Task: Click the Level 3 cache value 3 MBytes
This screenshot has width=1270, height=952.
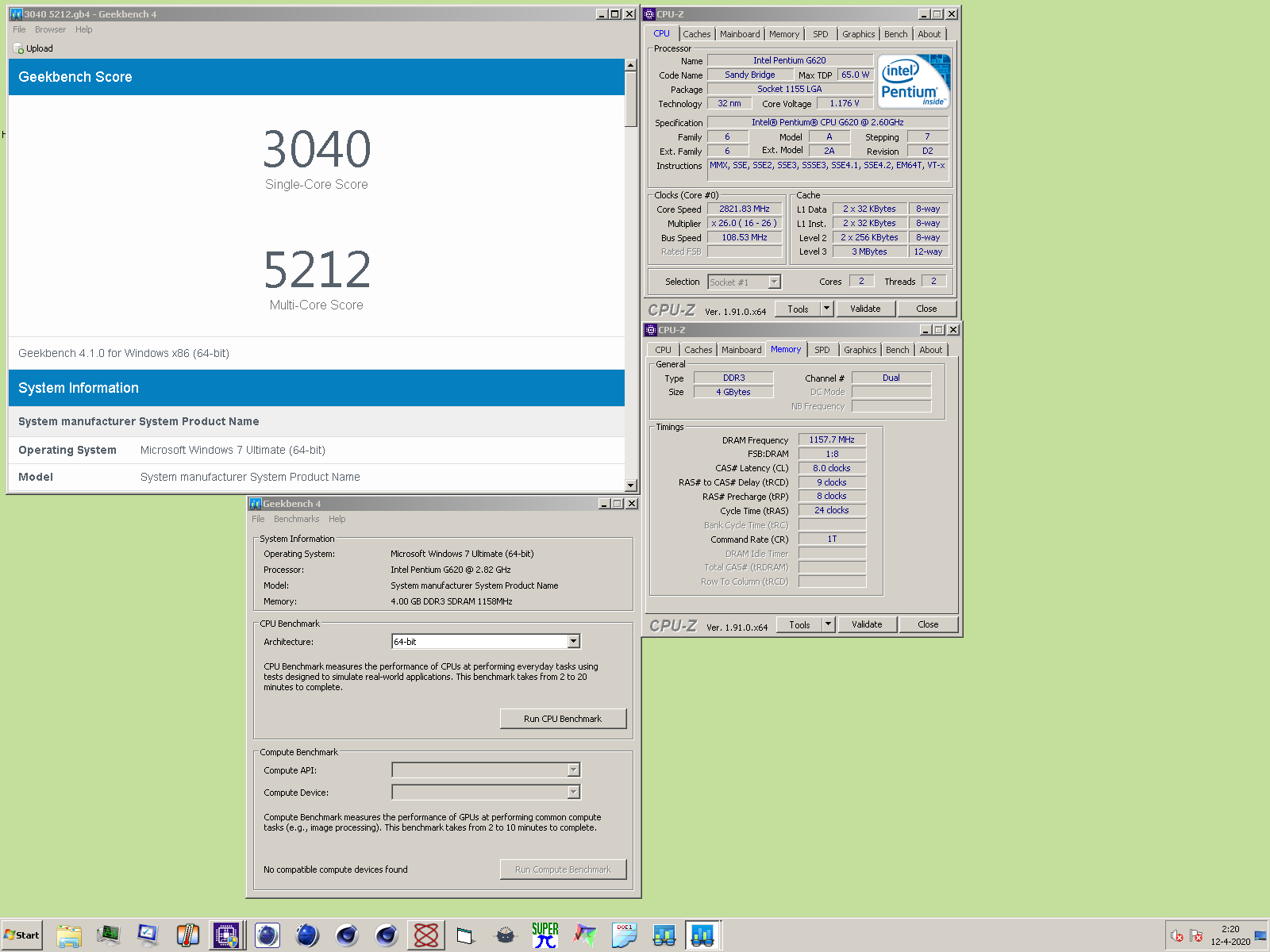Action: pos(869,251)
